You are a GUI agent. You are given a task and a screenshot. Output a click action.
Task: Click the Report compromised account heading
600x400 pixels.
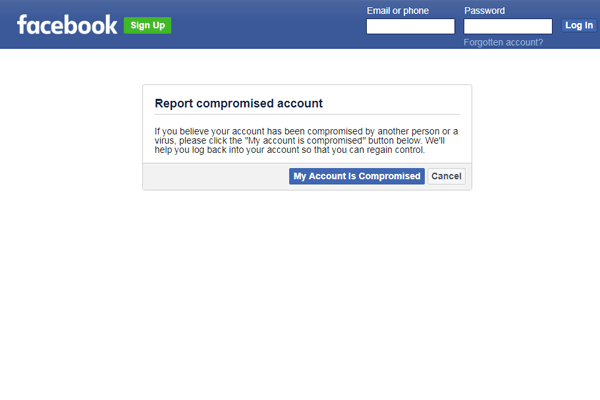click(x=238, y=103)
